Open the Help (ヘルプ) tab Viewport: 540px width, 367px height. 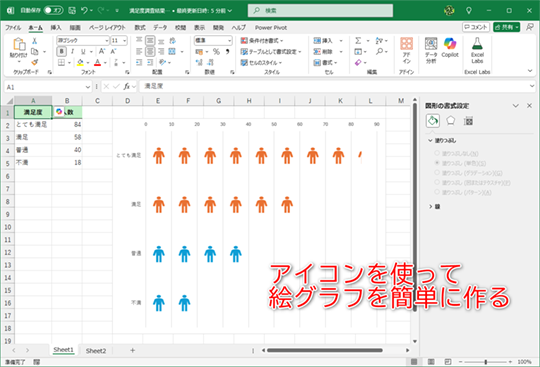click(x=238, y=28)
